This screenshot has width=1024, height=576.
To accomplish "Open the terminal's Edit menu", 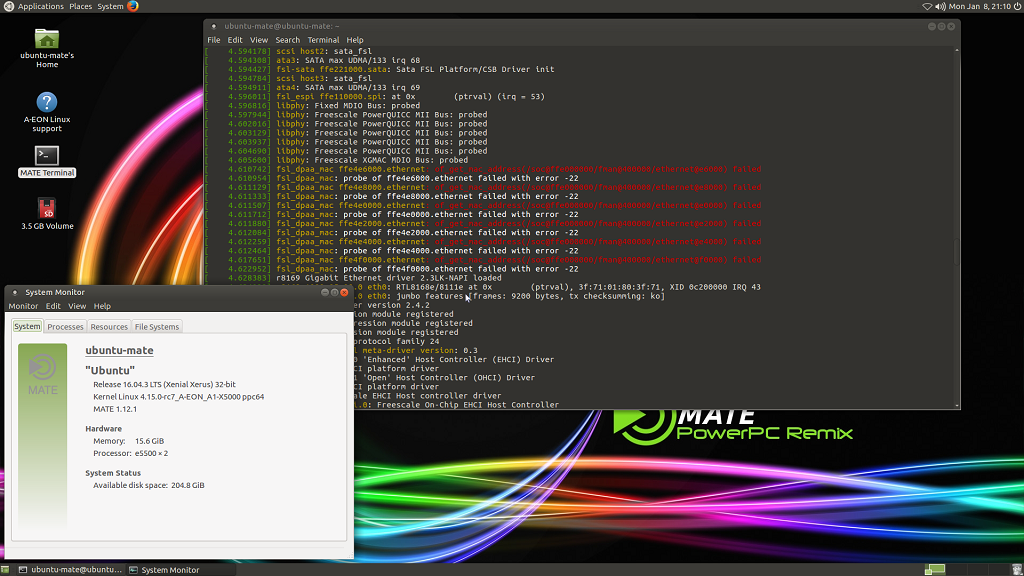I will click(235, 40).
